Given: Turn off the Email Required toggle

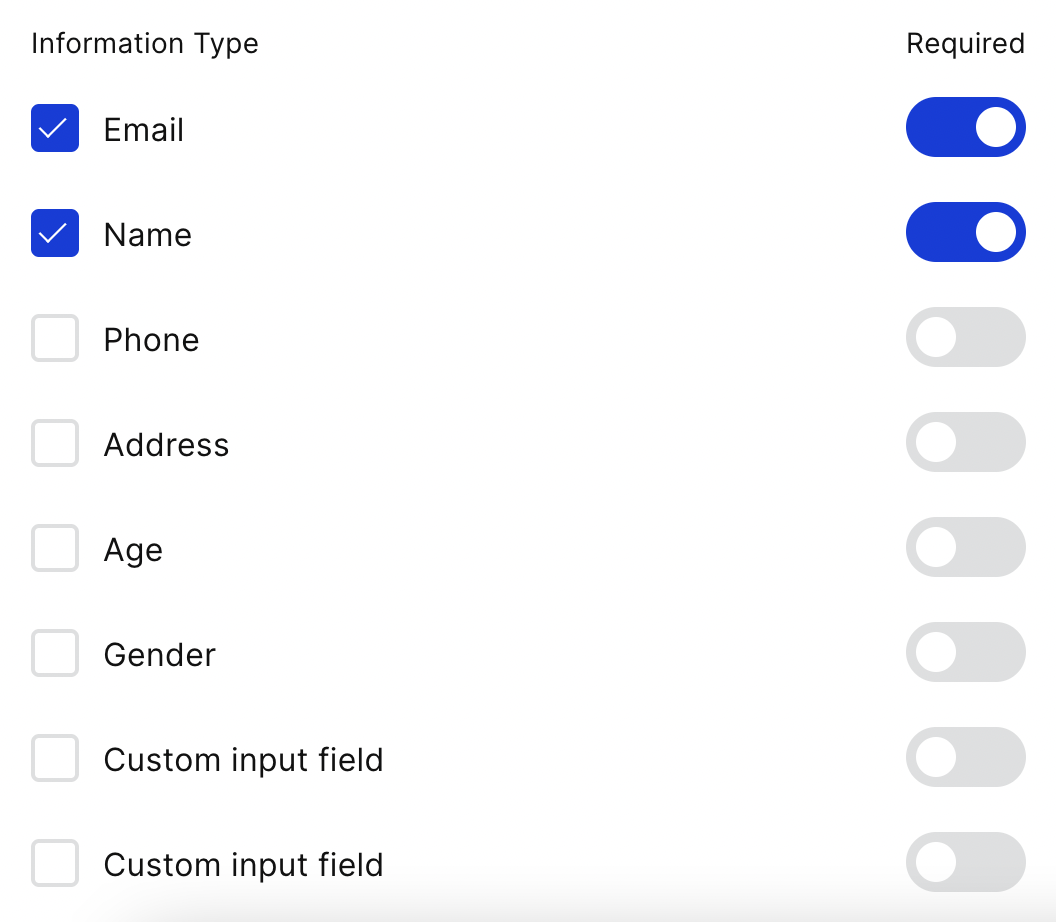Looking at the screenshot, I should 966,127.
